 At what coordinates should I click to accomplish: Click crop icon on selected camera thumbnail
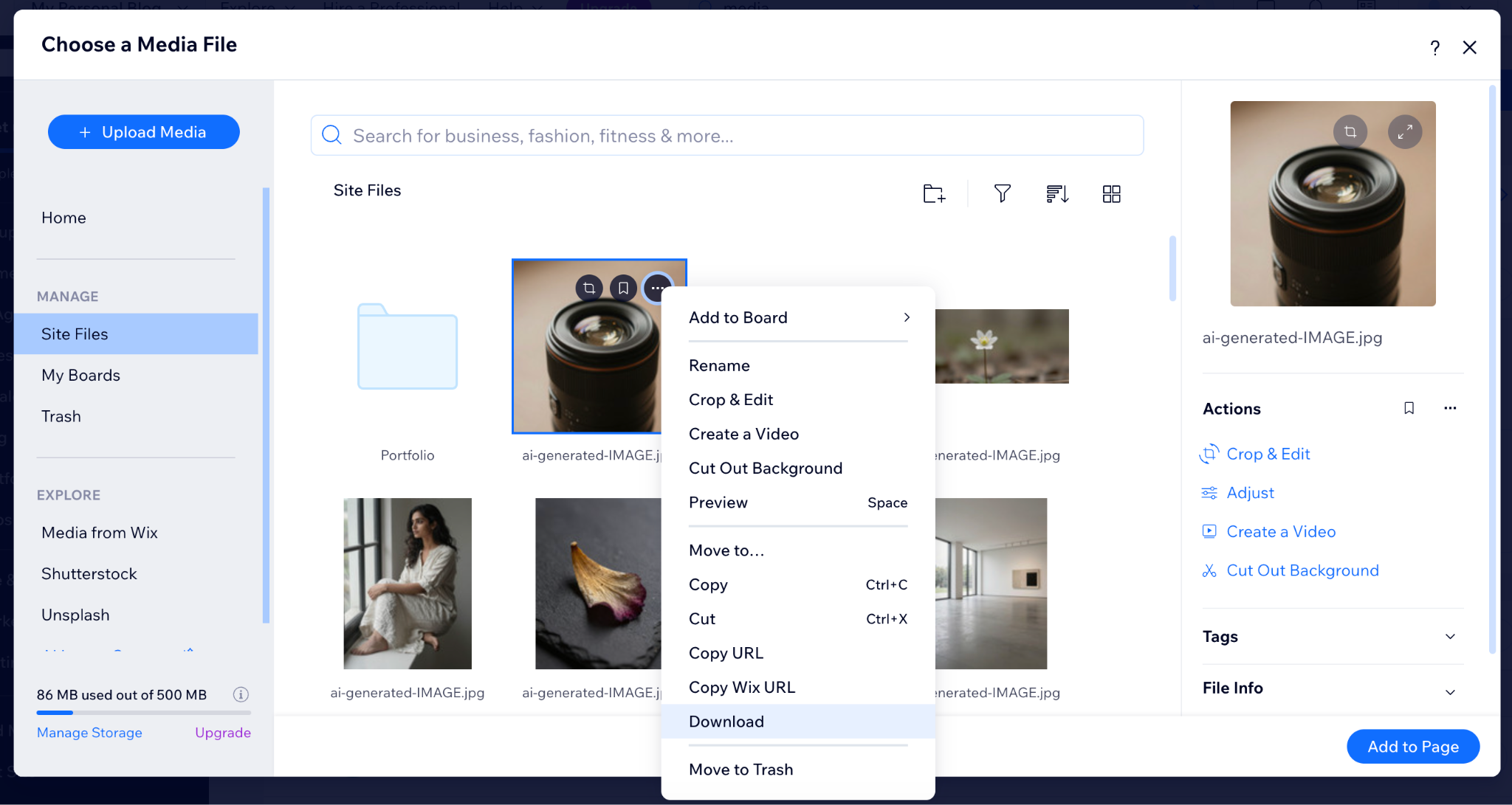coord(589,288)
